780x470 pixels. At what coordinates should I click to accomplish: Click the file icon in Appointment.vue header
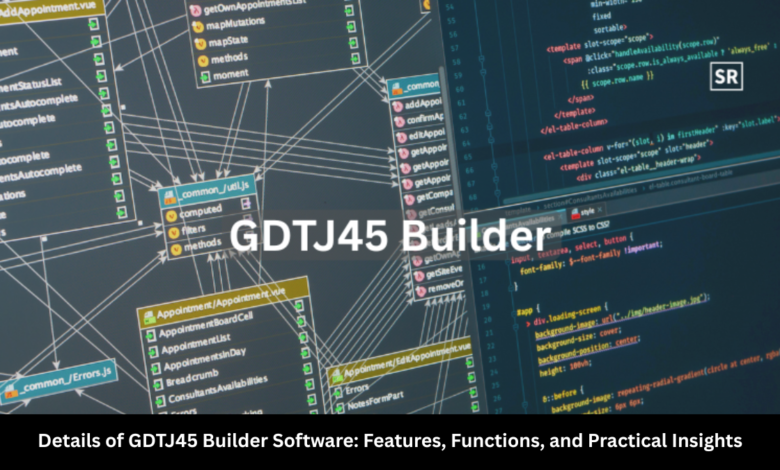click(149, 317)
